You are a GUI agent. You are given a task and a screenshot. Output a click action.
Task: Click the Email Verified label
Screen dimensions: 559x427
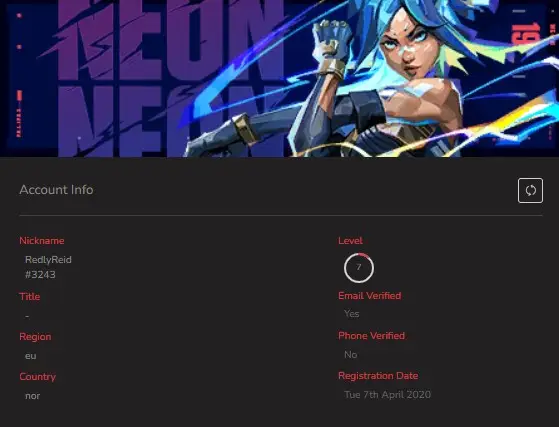click(x=370, y=295)
